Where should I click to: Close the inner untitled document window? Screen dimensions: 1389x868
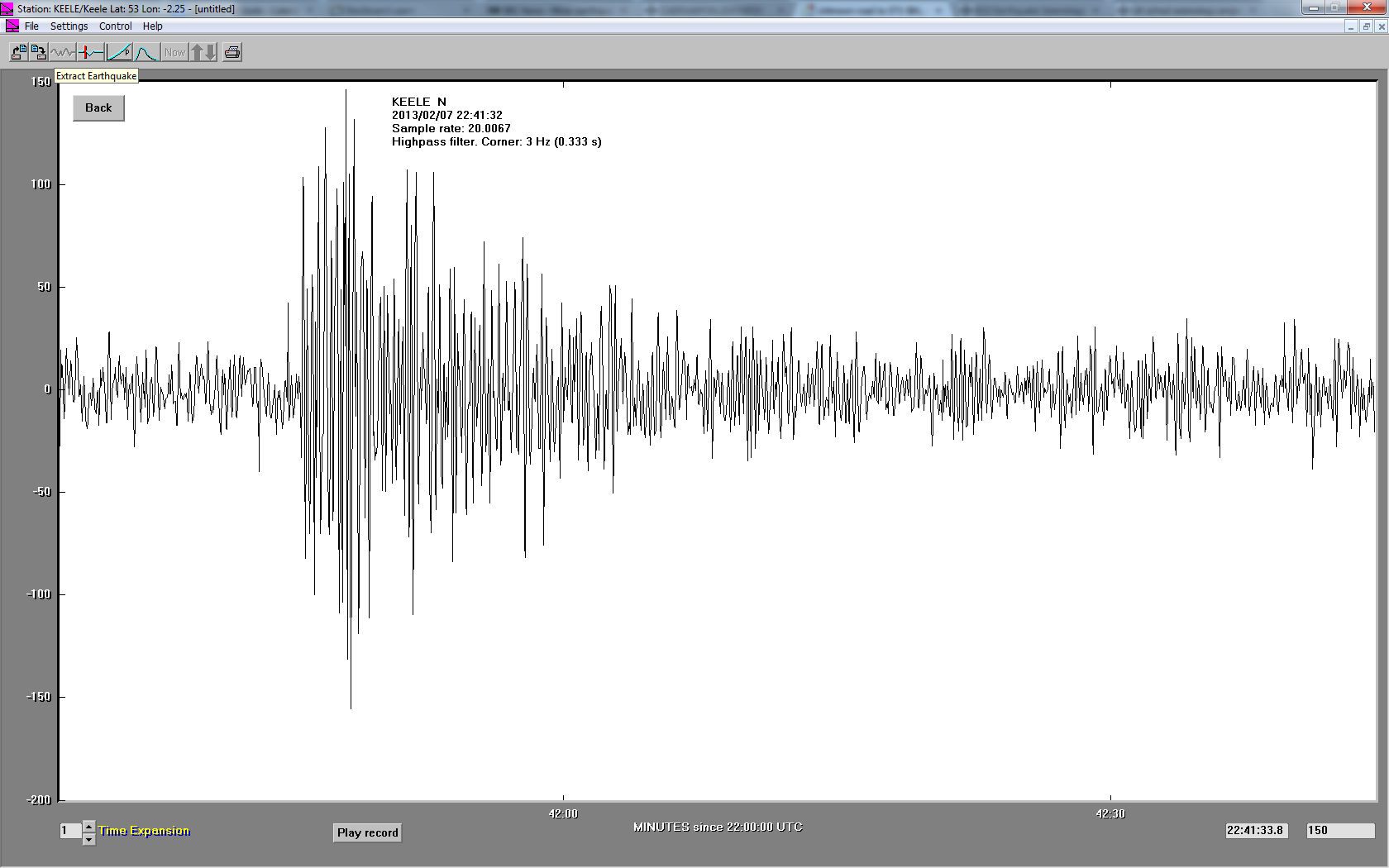(x=1382, y=26)
